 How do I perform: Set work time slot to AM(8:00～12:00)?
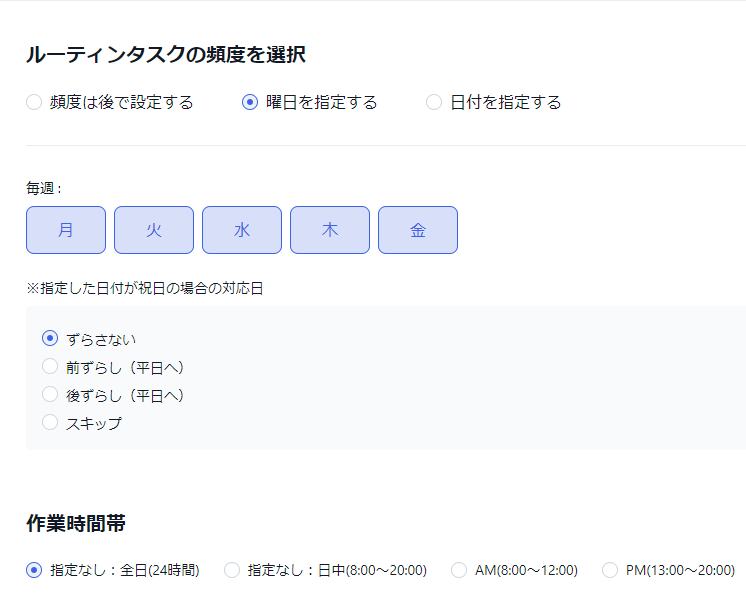459,570
